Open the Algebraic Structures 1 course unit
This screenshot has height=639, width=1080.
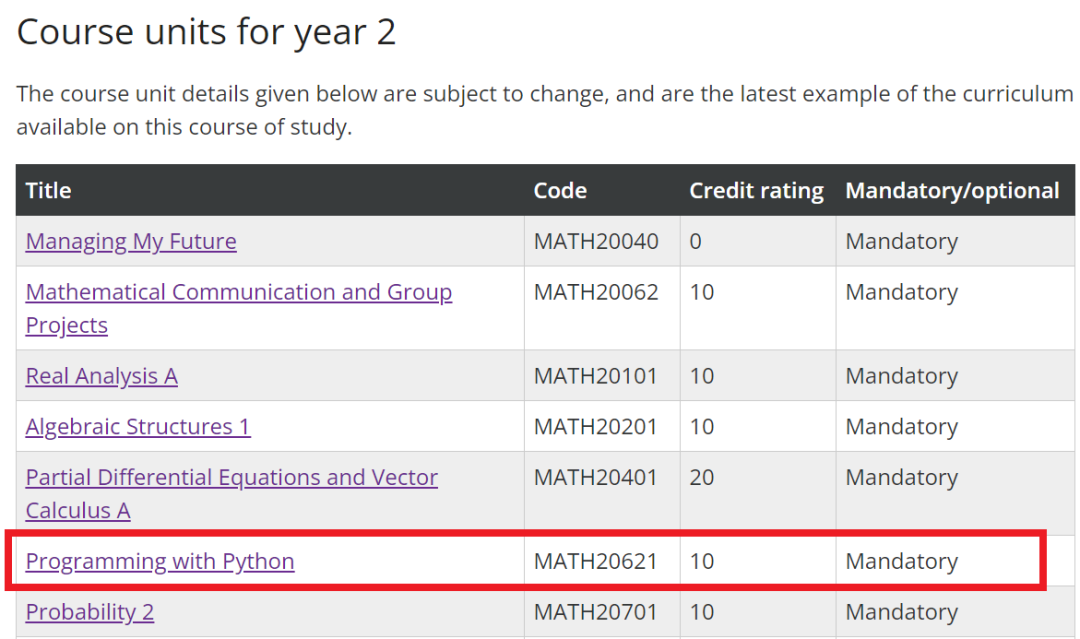[138, 427]
